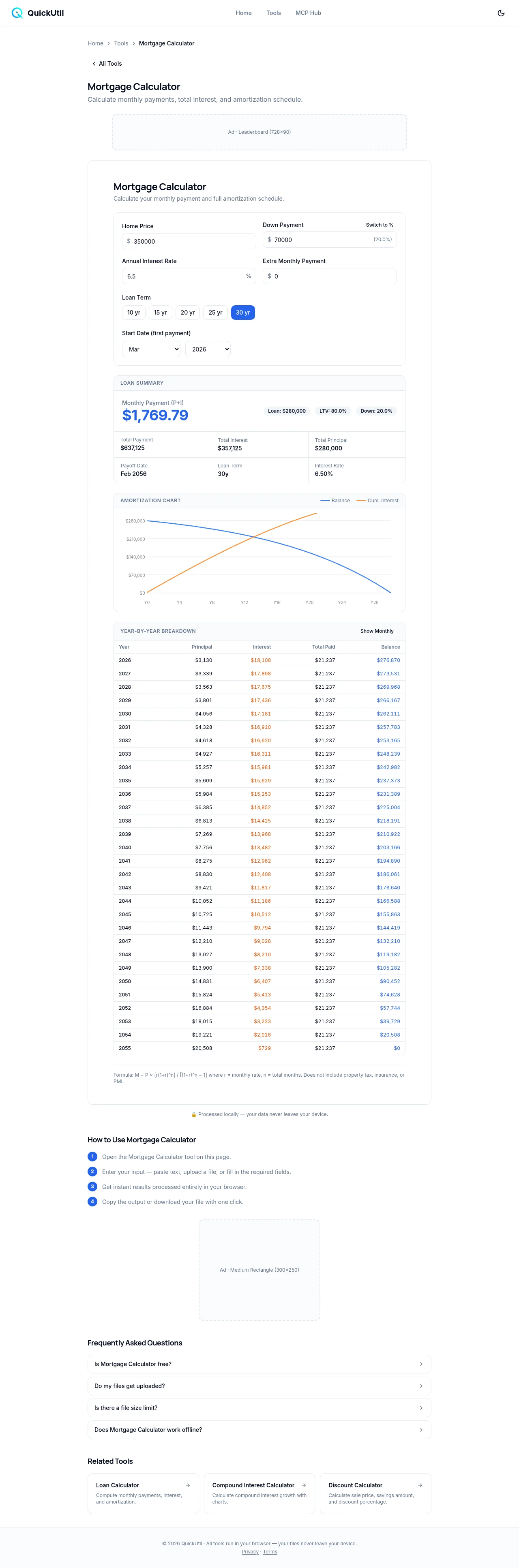The height and width of the screenshot is (1568, 519).
Task: Switch down payment to percent
Action: pyautogui.click(x=380, y=225)
